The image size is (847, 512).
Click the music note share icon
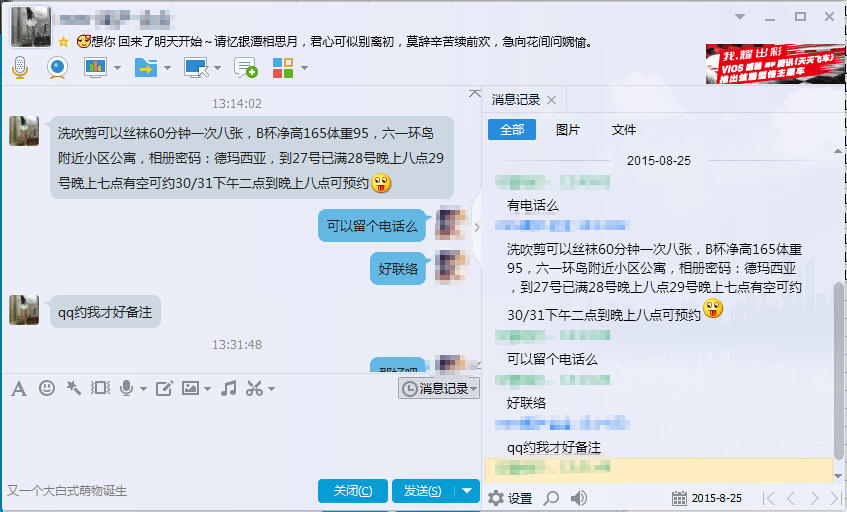coord(228,388)
